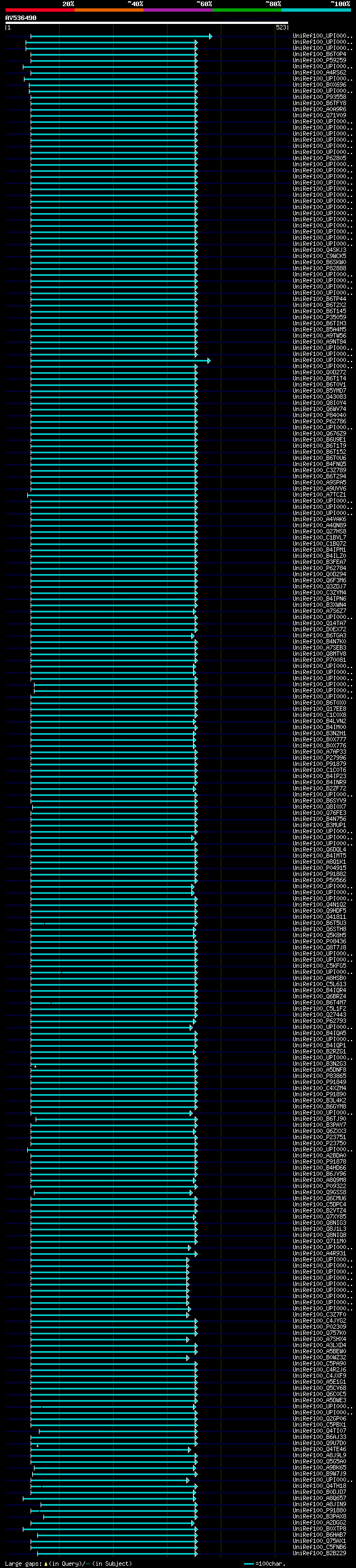Select UniRef100_B0WZ32 subject name
This screenshot has height=1568, width=356.
(319, 1358)
